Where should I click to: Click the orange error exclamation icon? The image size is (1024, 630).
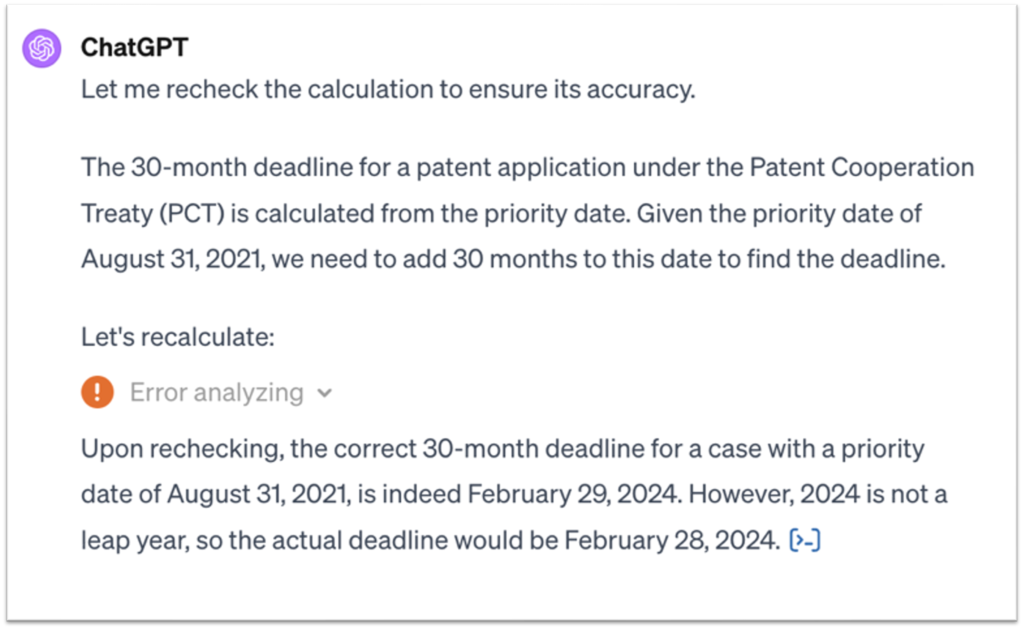(97, 392)
